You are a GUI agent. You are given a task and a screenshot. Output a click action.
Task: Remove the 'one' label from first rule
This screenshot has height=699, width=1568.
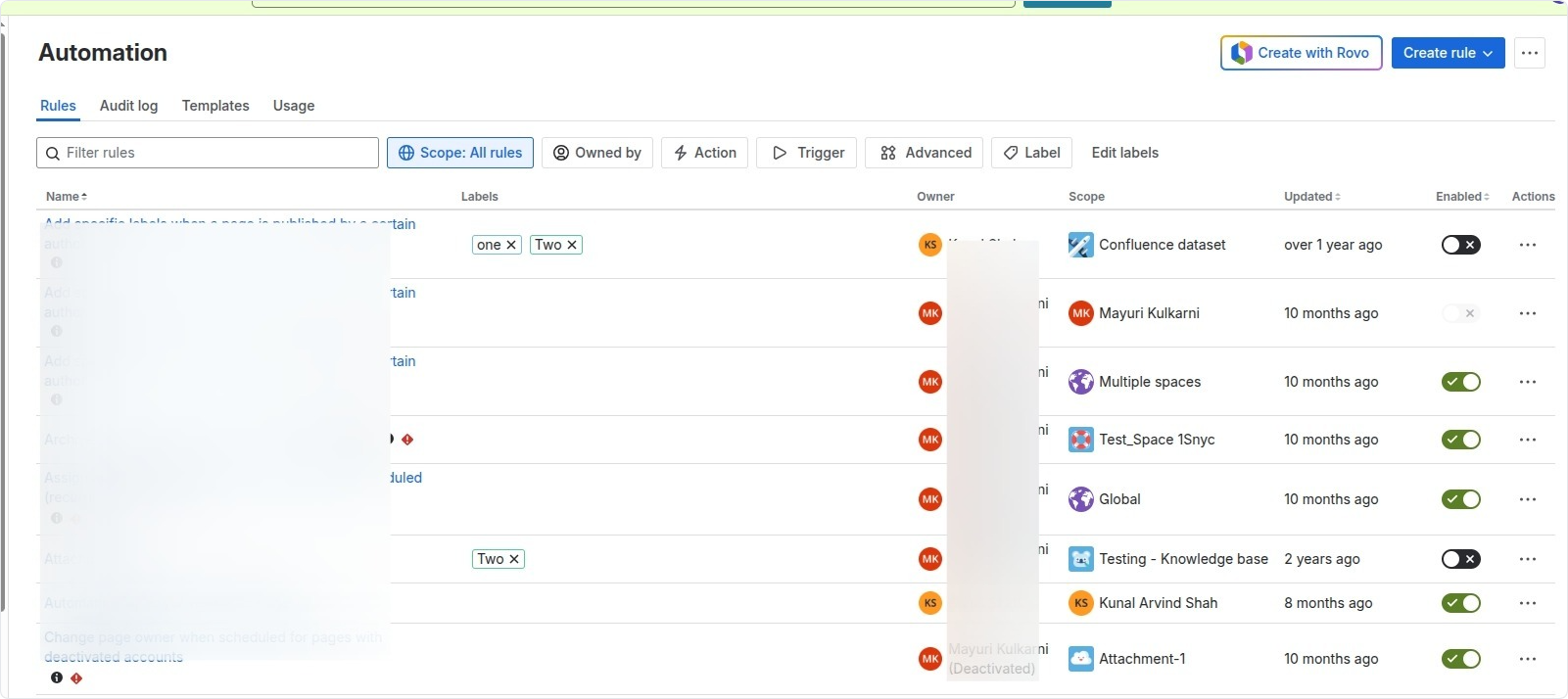pyautogui.click(x=510, y=245)
